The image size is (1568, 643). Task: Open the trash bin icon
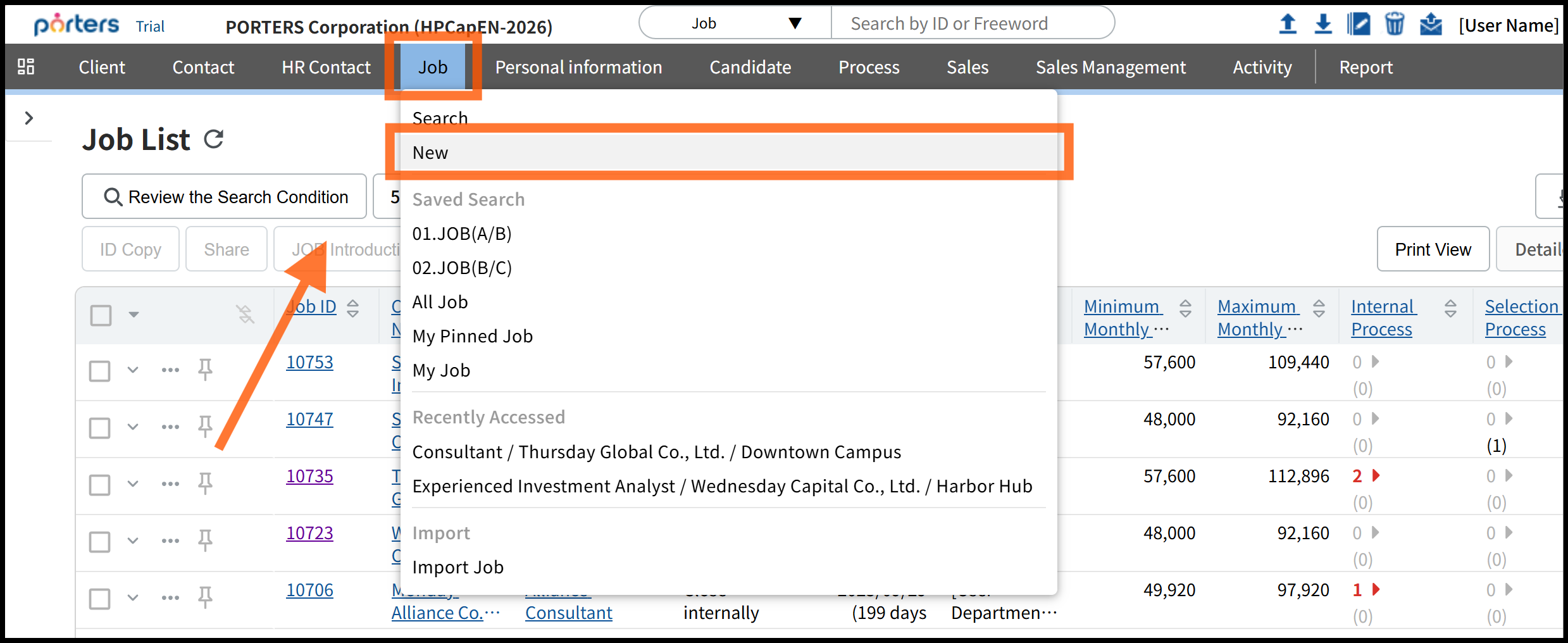click(1394, 25)
